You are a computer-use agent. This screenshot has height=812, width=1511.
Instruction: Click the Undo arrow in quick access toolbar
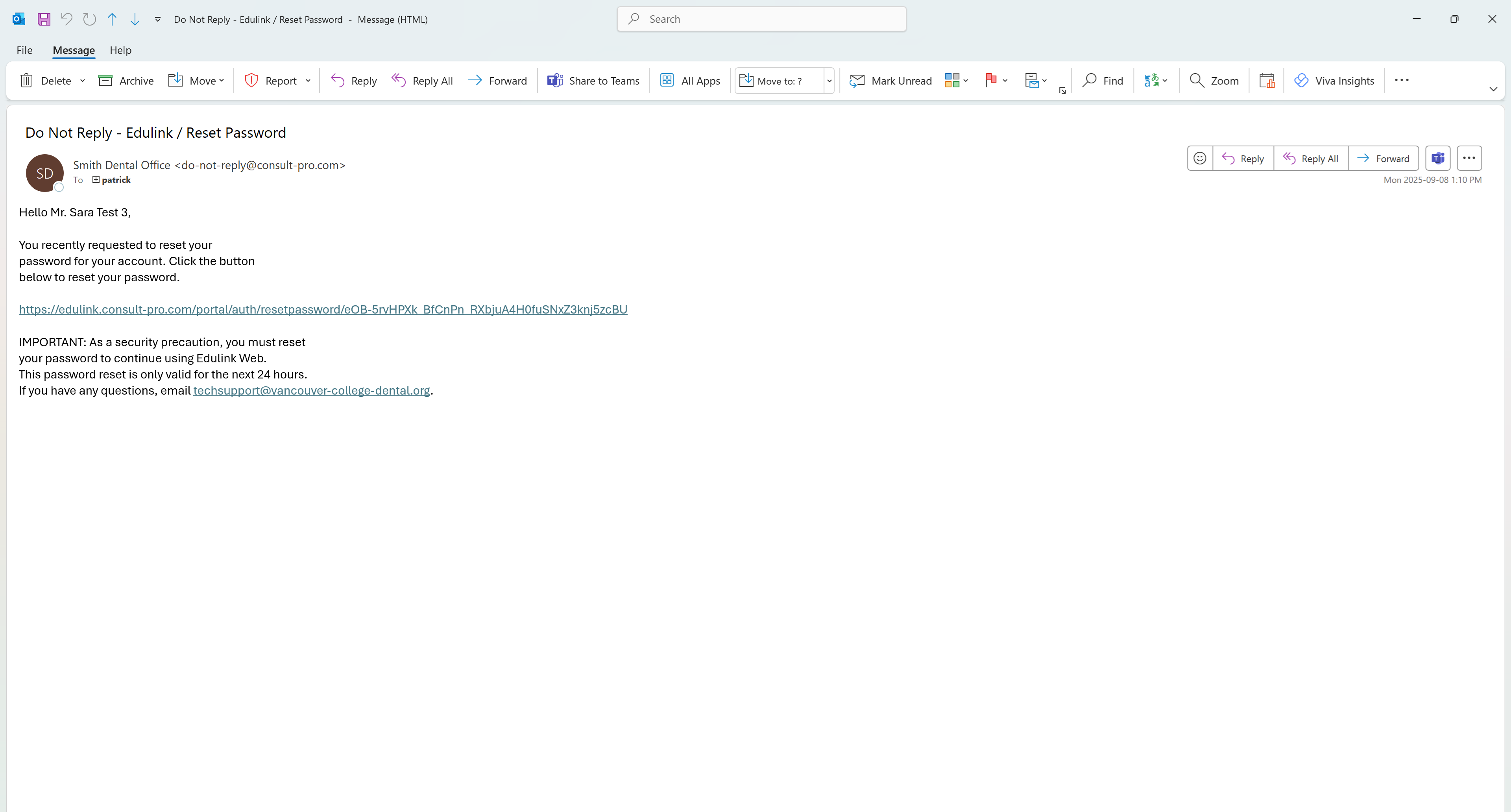coord(67,19)
